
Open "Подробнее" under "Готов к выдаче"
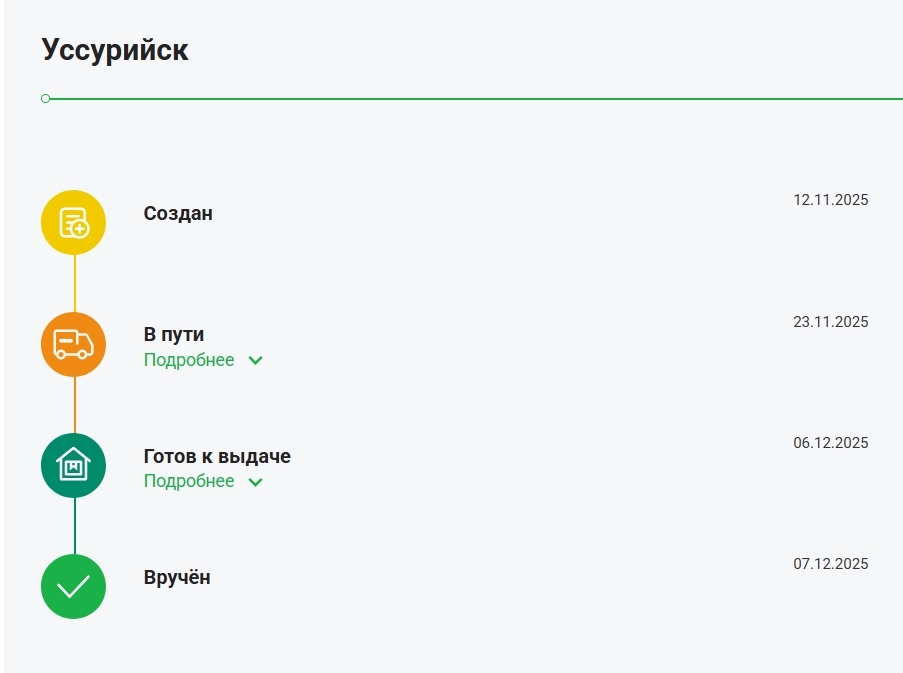189,481
